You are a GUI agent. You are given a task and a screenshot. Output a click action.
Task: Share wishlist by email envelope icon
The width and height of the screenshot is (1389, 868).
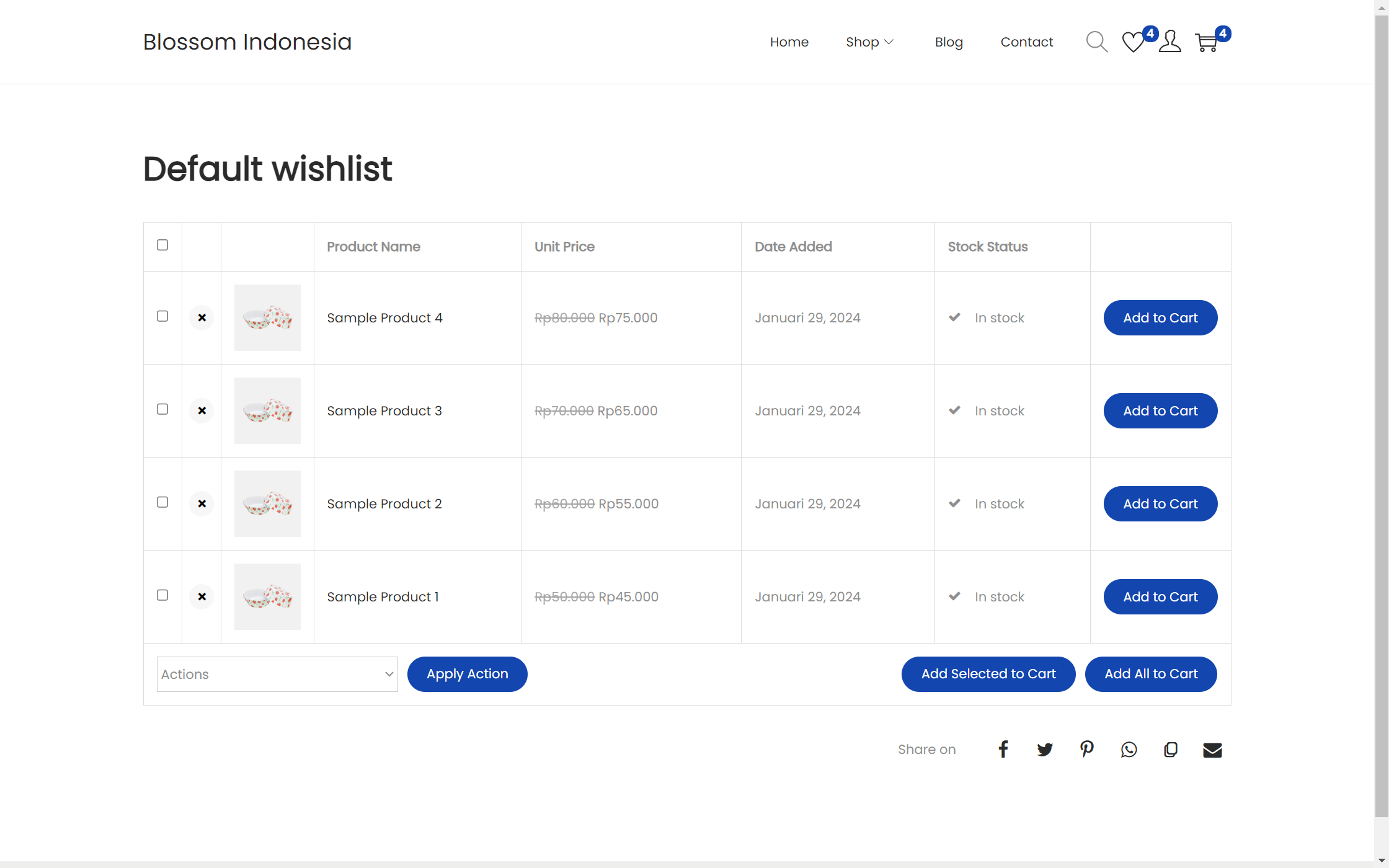pyautogui.click(x=1212, y=750)
